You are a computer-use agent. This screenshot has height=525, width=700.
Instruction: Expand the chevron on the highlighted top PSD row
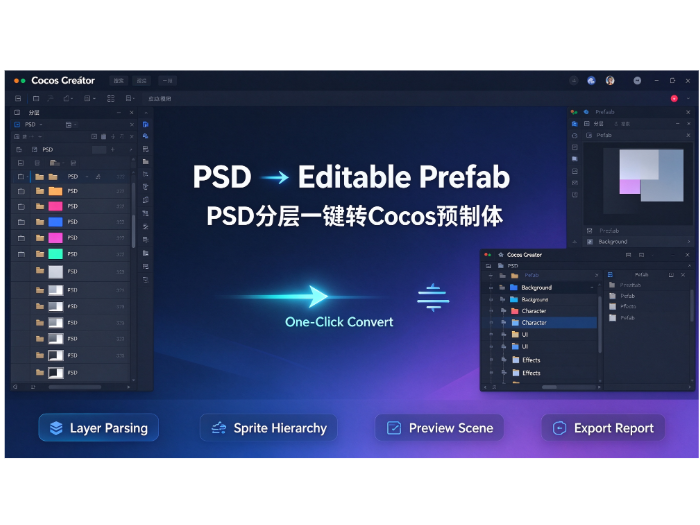(87, 177)
